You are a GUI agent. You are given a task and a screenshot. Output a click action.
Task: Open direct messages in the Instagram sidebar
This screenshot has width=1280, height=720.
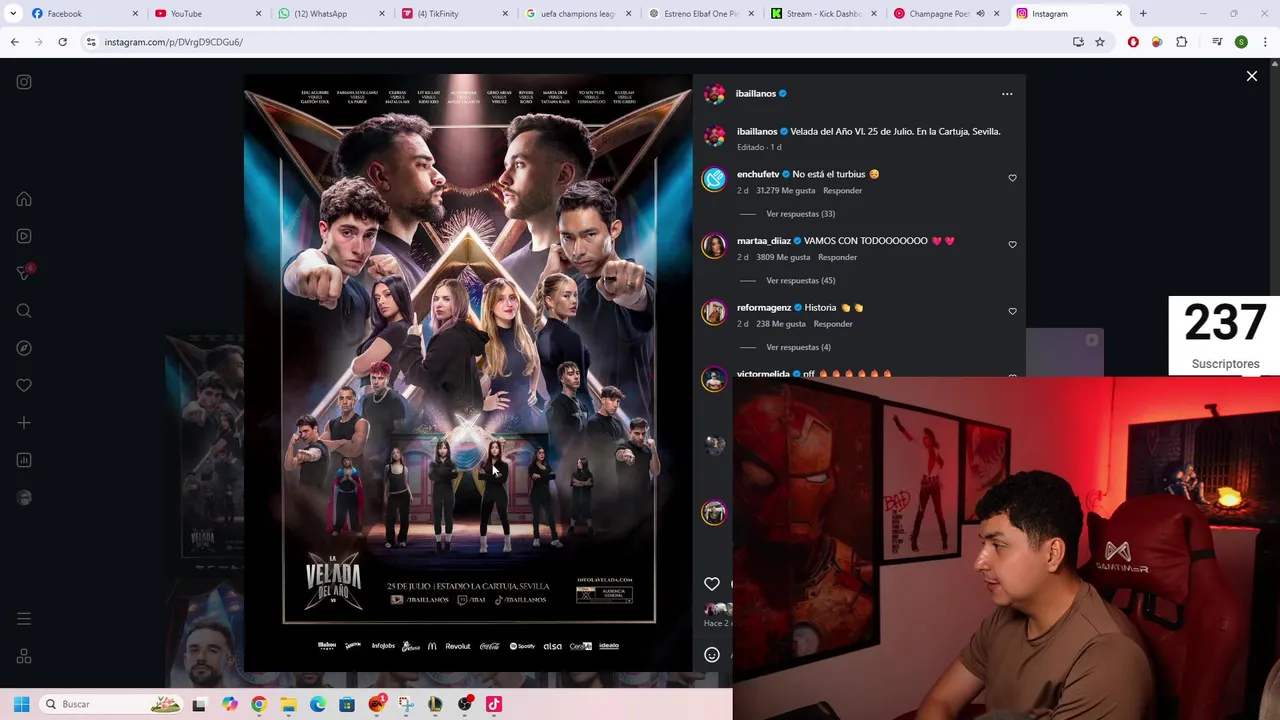pos(24,273)
